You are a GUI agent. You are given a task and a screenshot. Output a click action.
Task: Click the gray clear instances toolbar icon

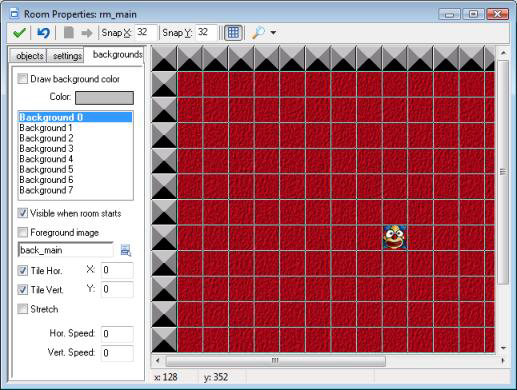(x=69, y=33)
